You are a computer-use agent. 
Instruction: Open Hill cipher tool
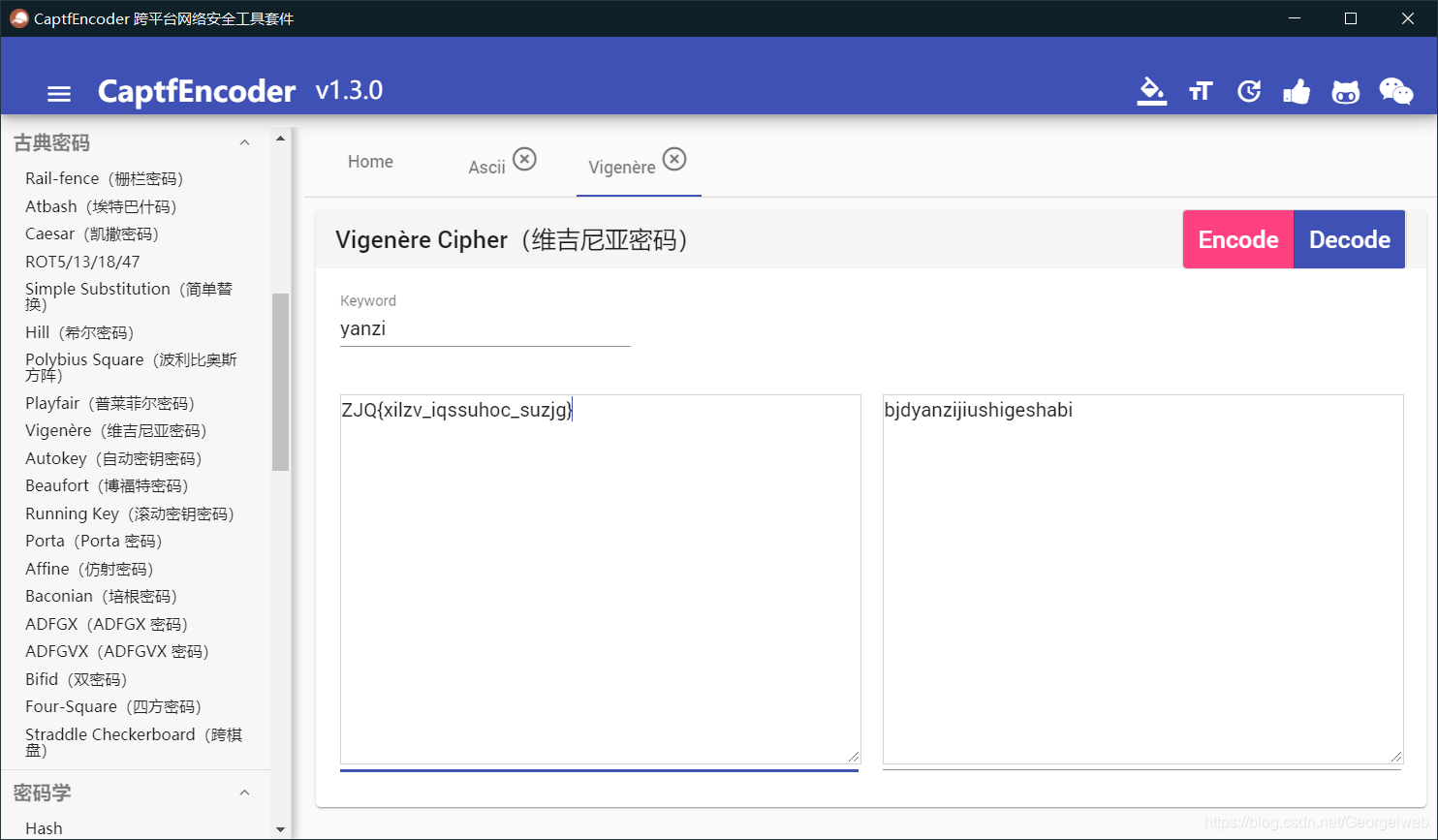[x=79, y=332]
